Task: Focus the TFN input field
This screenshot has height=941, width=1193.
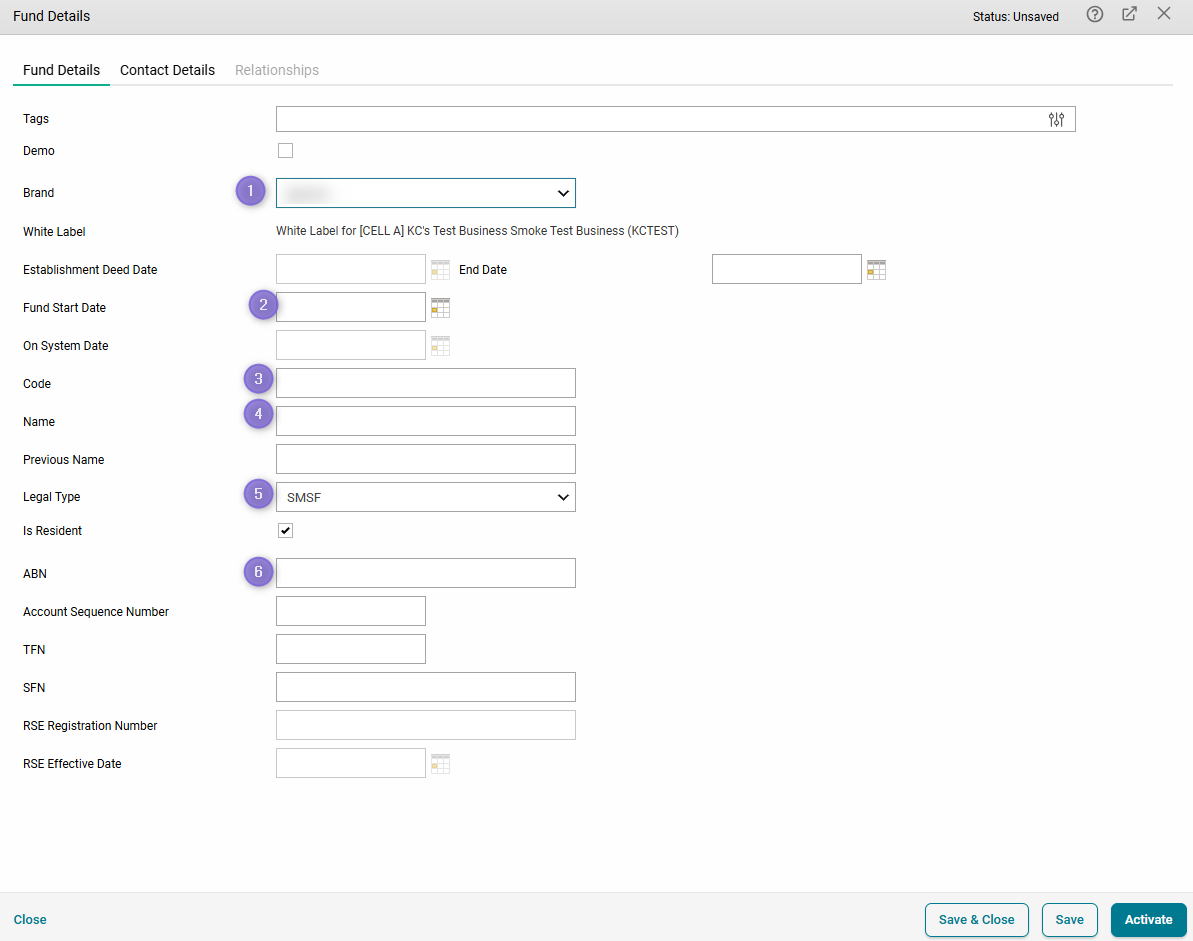Action: pyautogui.click(x=351, y=650)
